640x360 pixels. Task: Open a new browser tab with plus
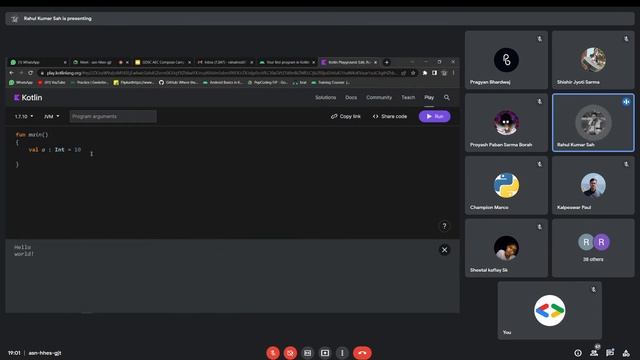pyautogui.click(x=387, y=62)
